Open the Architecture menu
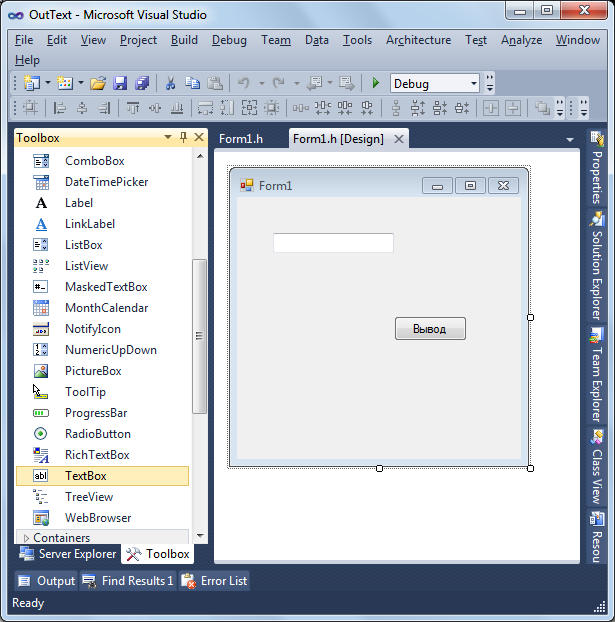The width and height of the screenshot is (615, 622). 419,40
